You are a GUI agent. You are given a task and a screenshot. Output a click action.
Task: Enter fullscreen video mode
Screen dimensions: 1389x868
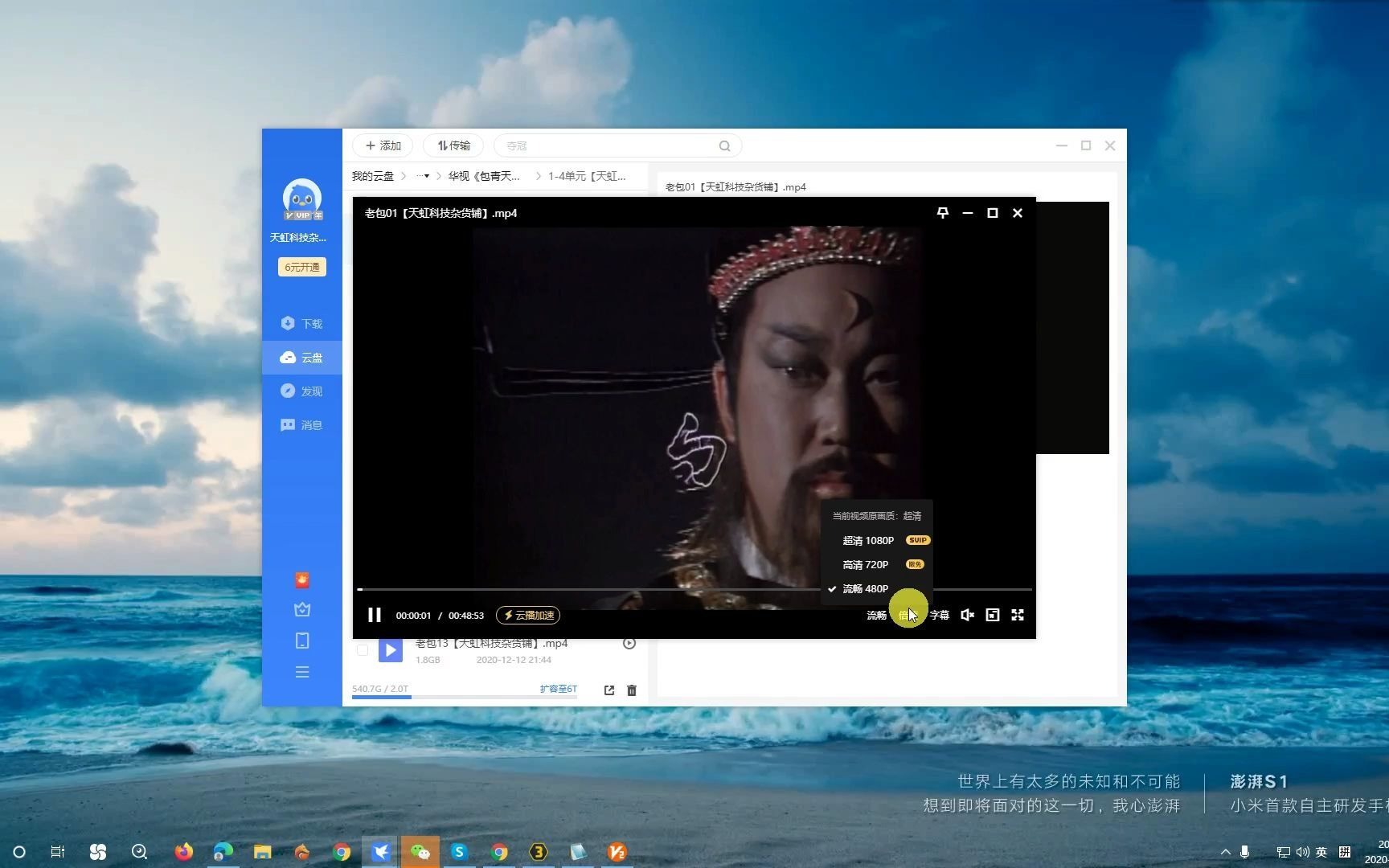pyautogui.click(x=1018, y=615)
